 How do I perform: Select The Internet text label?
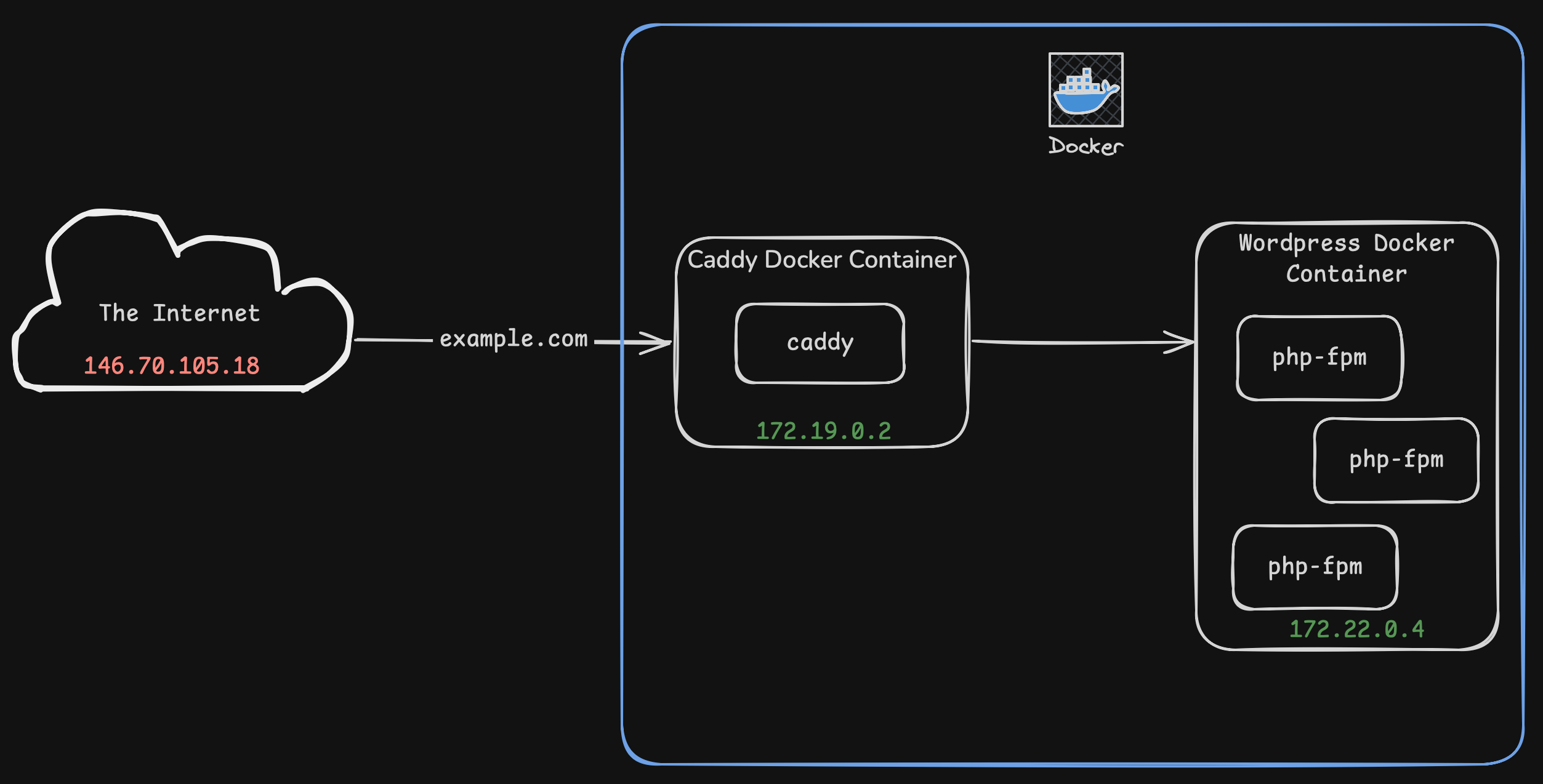(180, 313)
